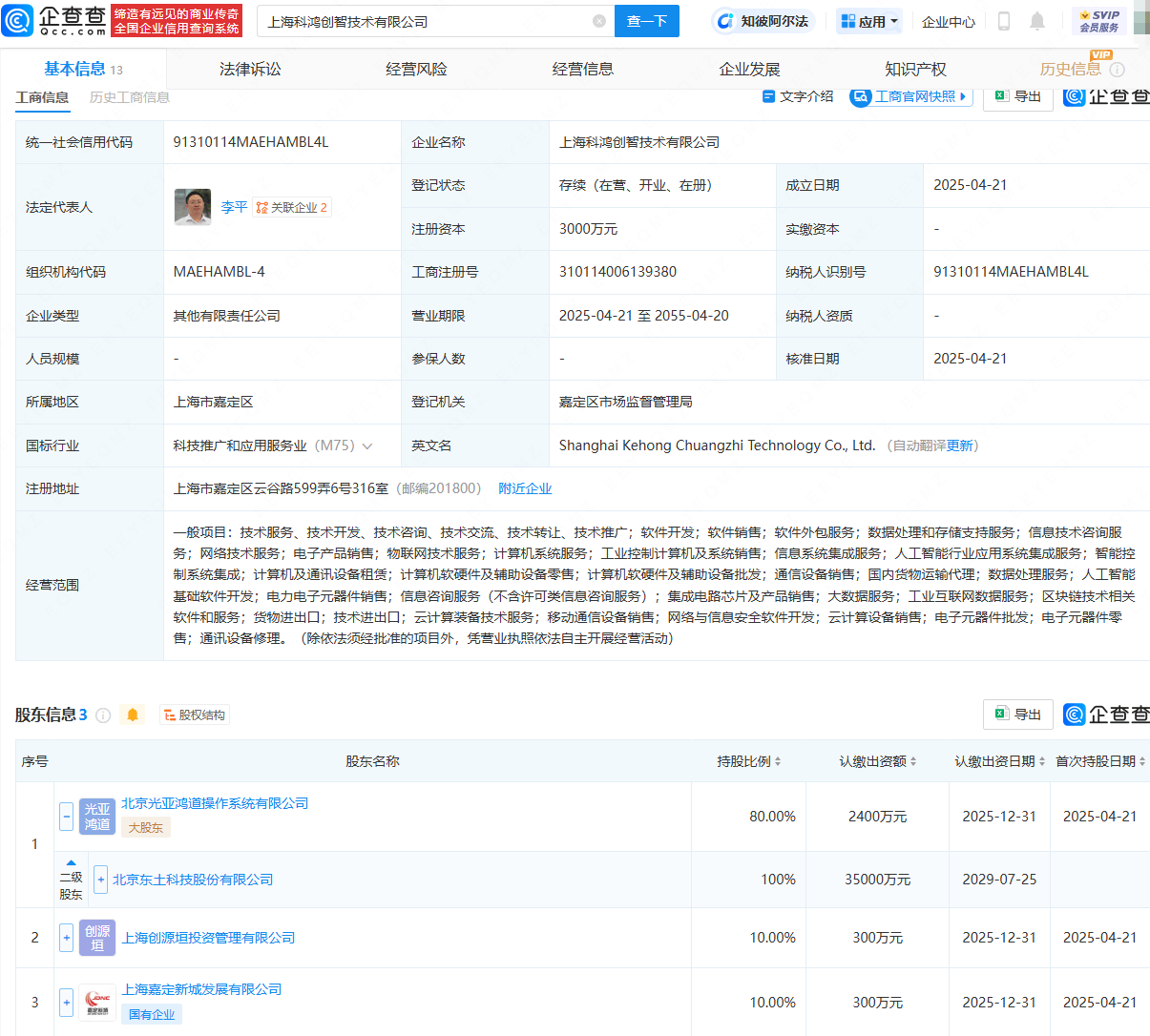Open notifications bell in top bar
The height and width of the screenshot is (1036, 1150).
[1037, 21]
